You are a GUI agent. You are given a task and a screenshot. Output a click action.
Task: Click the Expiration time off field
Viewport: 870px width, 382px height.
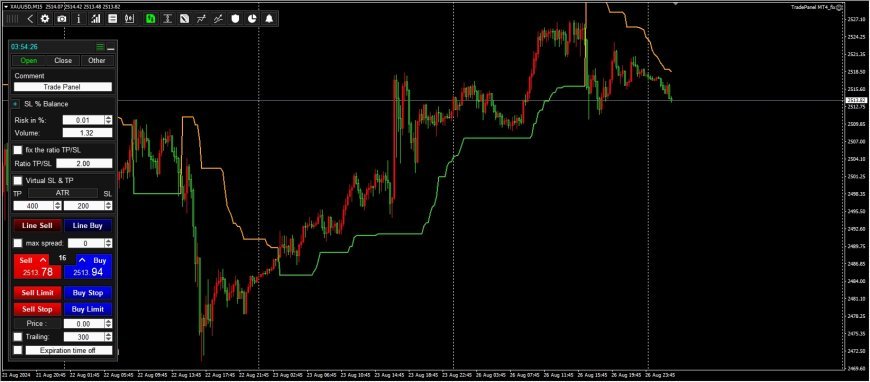[x=68, y=351]
